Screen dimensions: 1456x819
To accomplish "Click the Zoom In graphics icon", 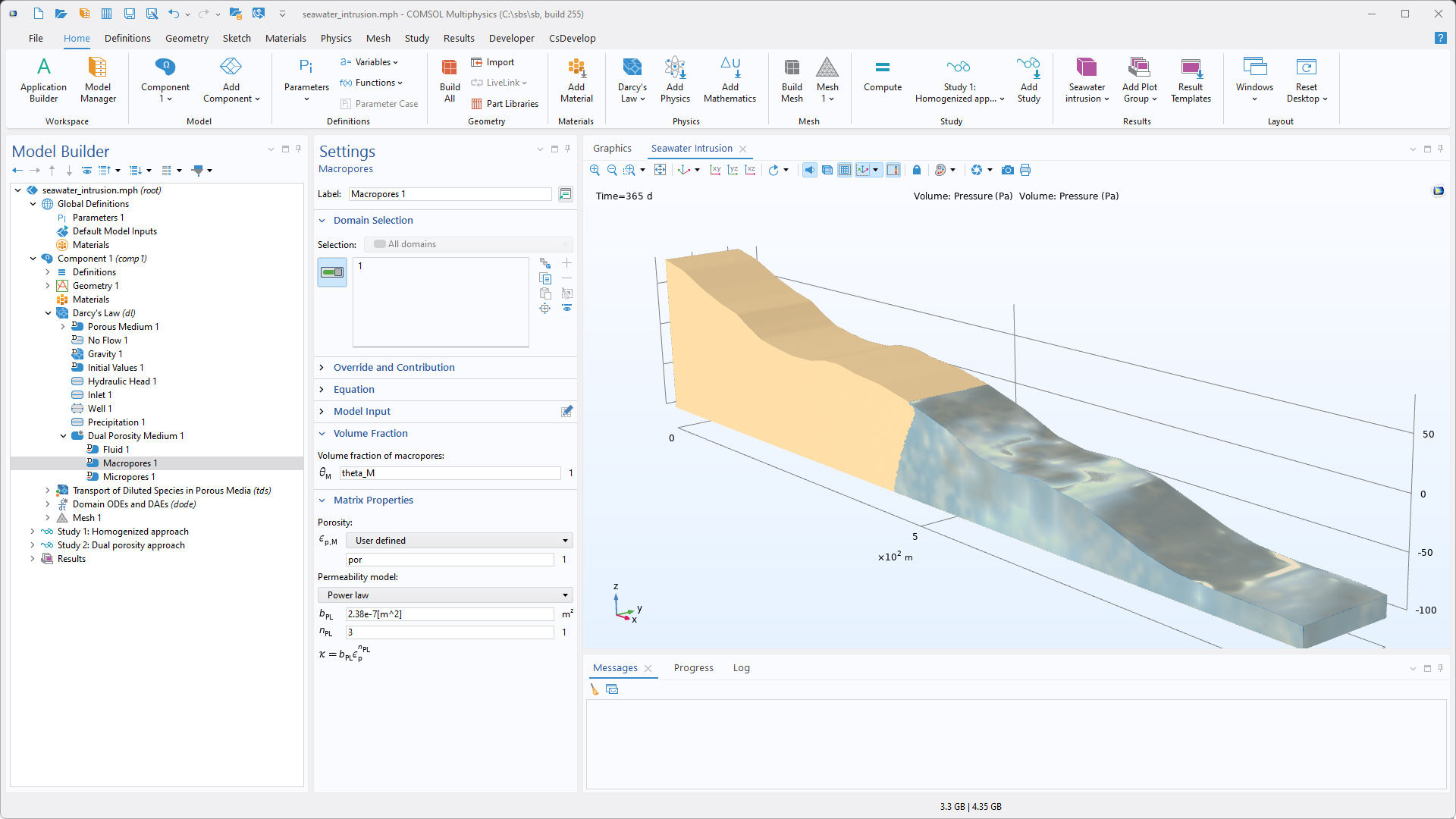I will coord(595,170).
